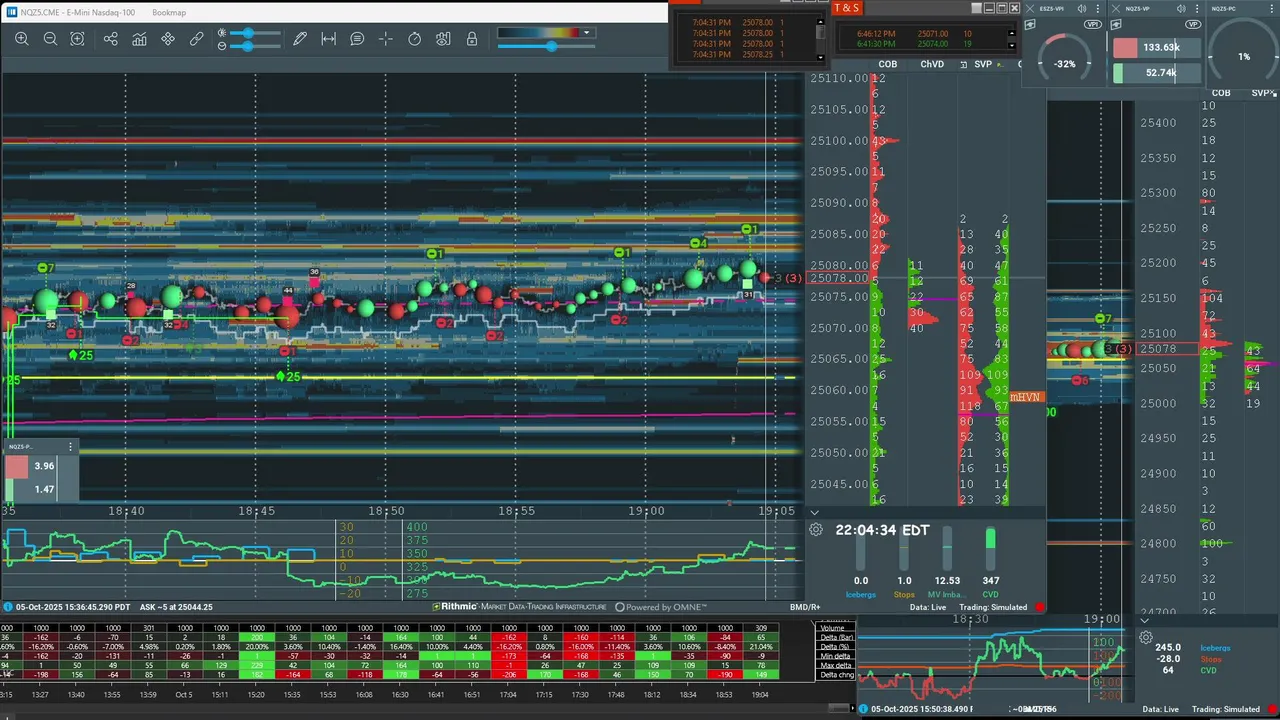This screenshot has width=1280, height=720.
Task: Click the Rithmic data provider logo
Action: (455, 607)
